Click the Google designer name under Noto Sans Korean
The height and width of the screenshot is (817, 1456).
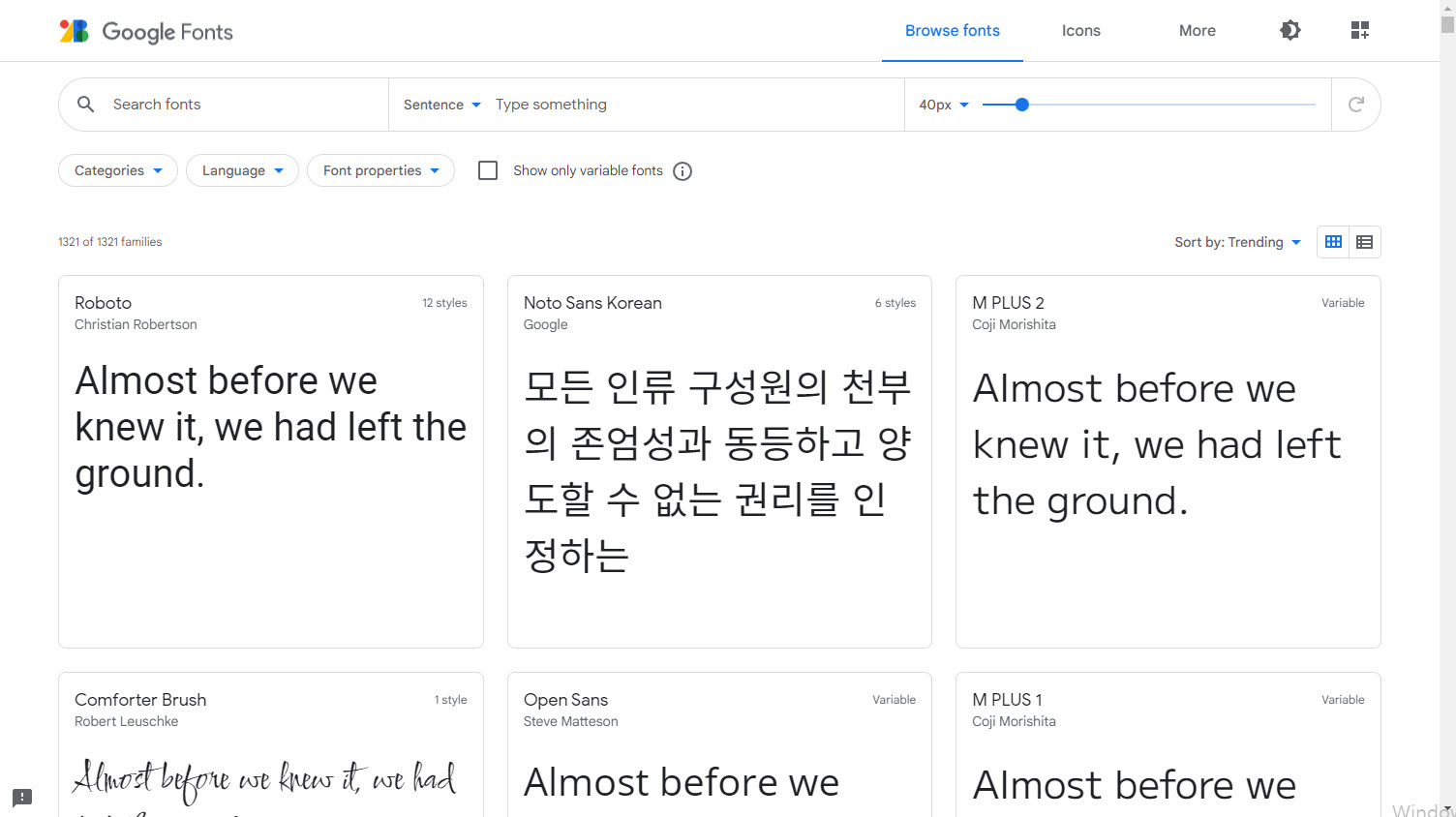pyautogui.click(x=546, y=324)
